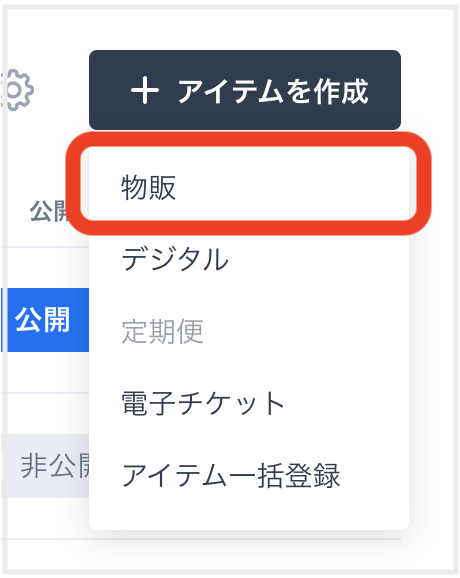
Task: Click the アイテムを作成 button
Action: 245,90
